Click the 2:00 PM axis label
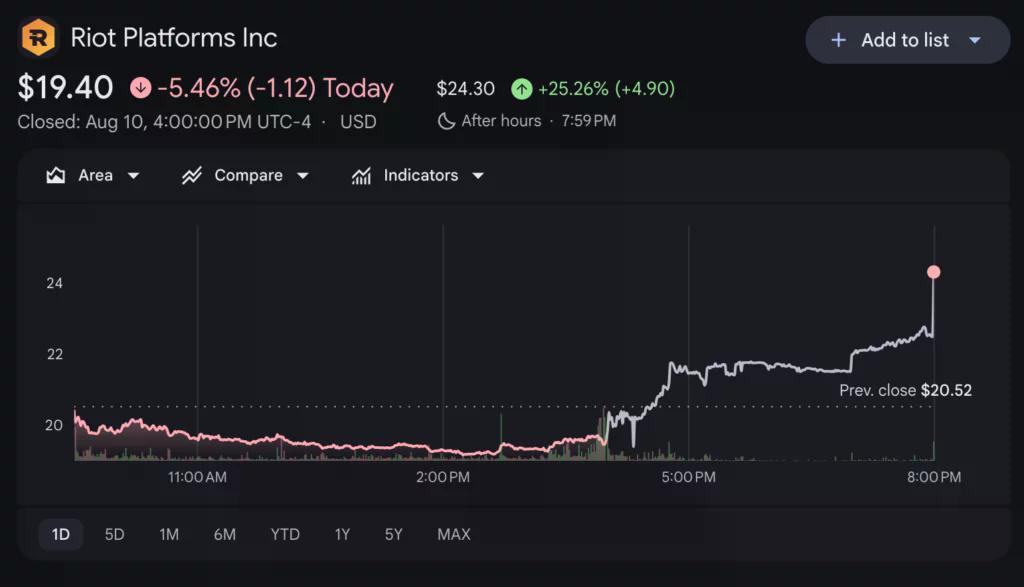The image size is (1024, 587). 443,477
